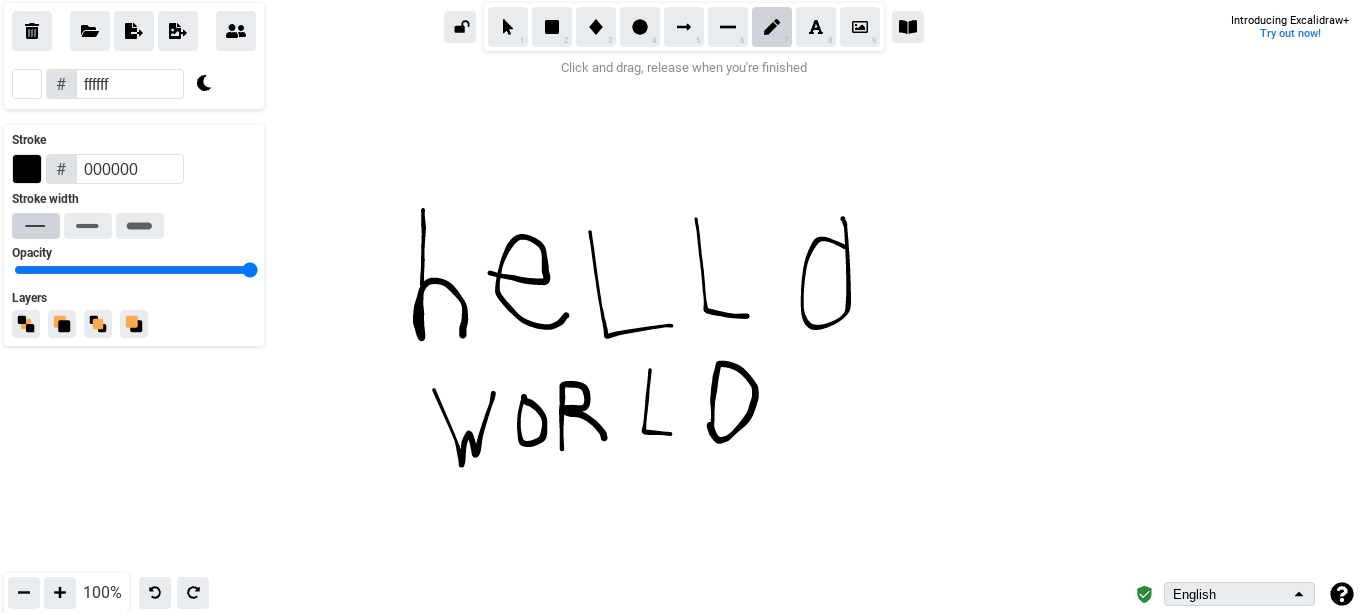The width and height of the screenshot is (1365, 613).
Task: Select the Arrow tool
Action: (683, 27)
